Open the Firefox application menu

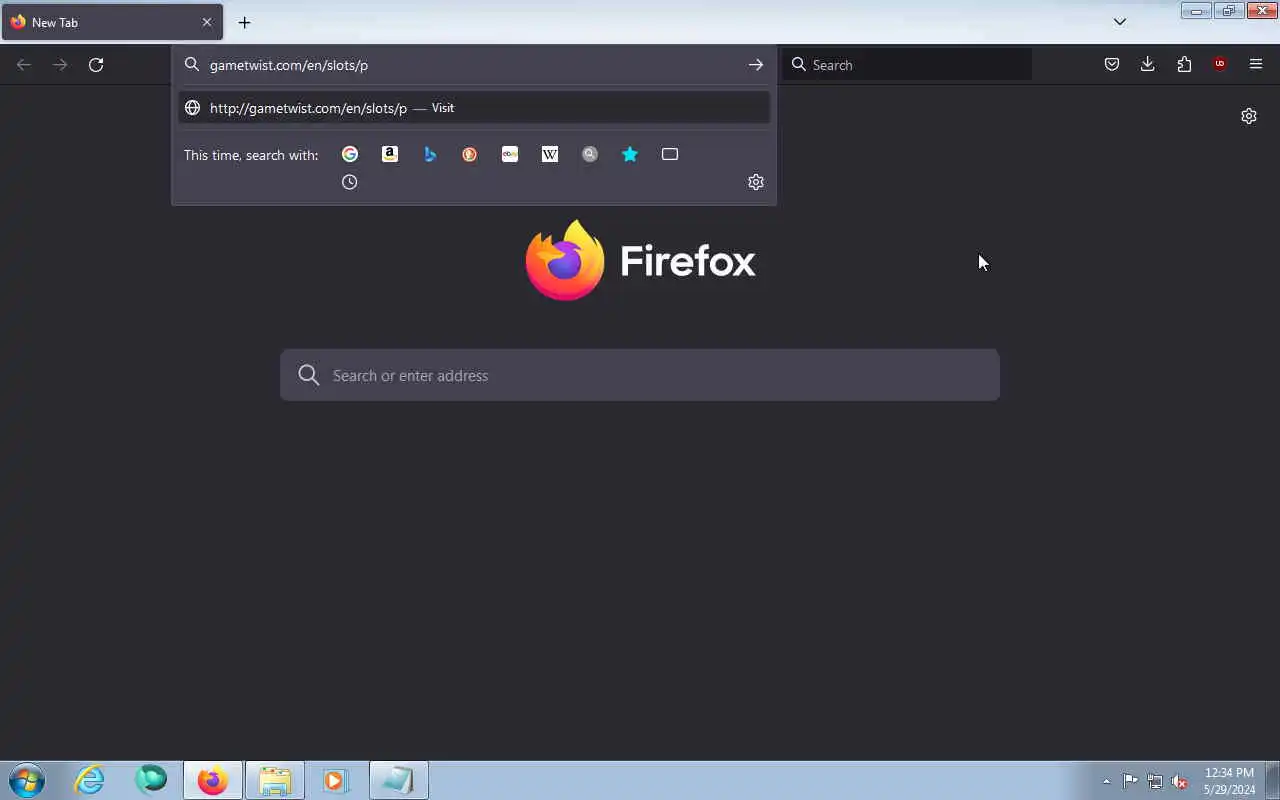point(1256,65)
